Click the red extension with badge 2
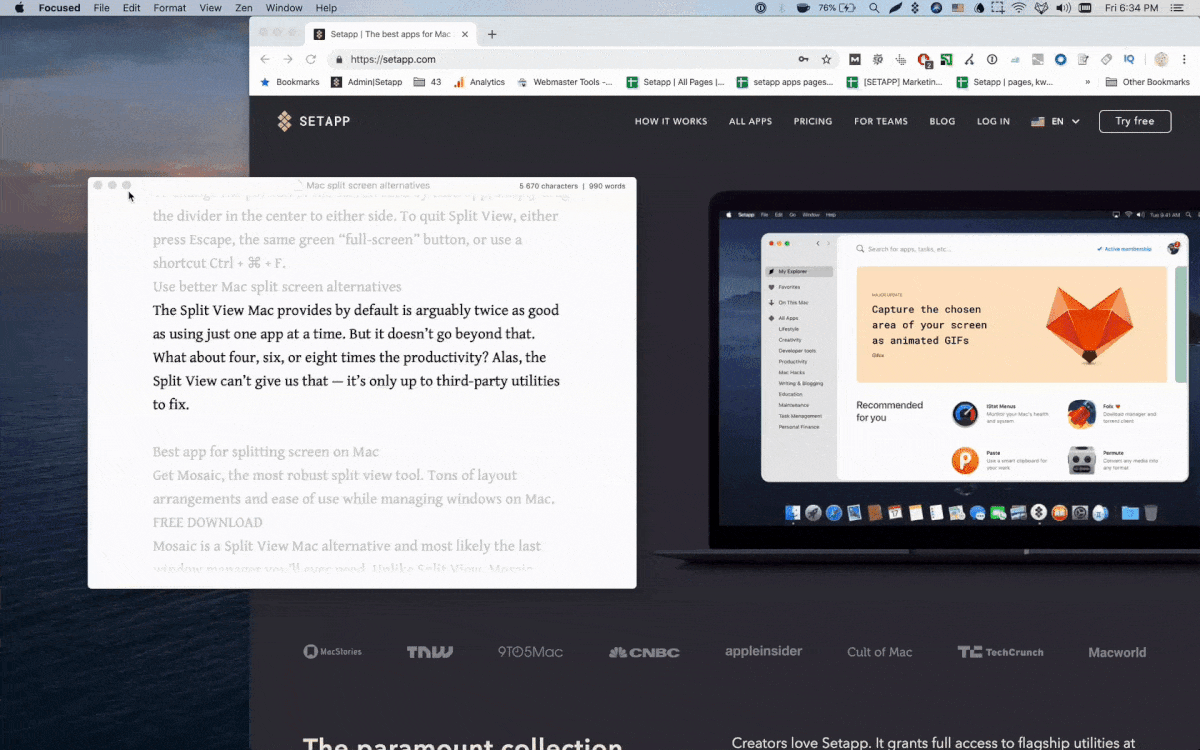The image size is (1200, 750). coord(924,60)
